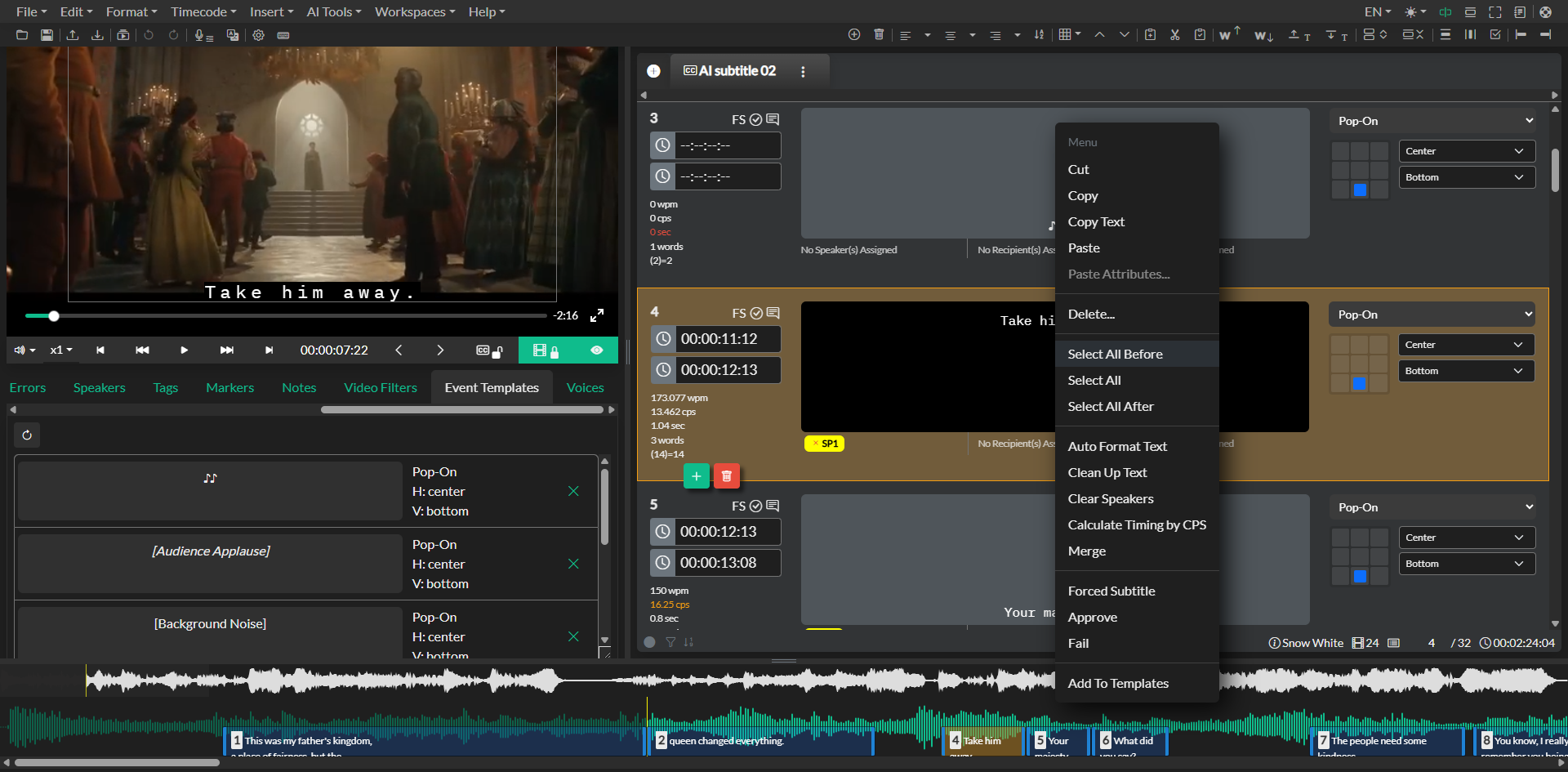Click the left-align text icon
Viewport: 1568px width, 772px height.
(905, 35)
